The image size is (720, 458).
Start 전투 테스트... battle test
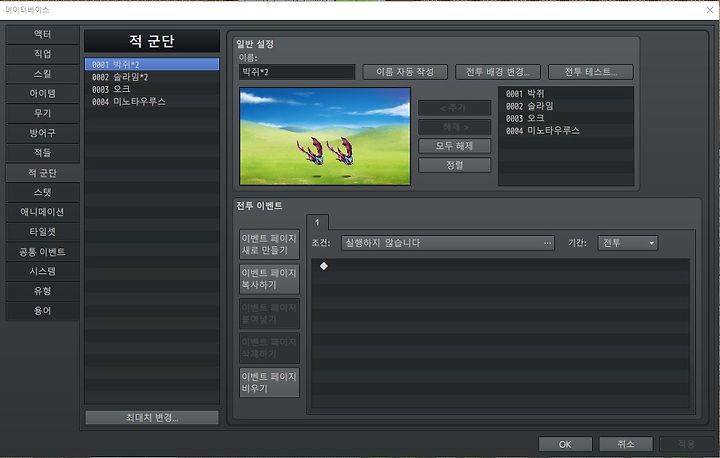coord(591,72)
